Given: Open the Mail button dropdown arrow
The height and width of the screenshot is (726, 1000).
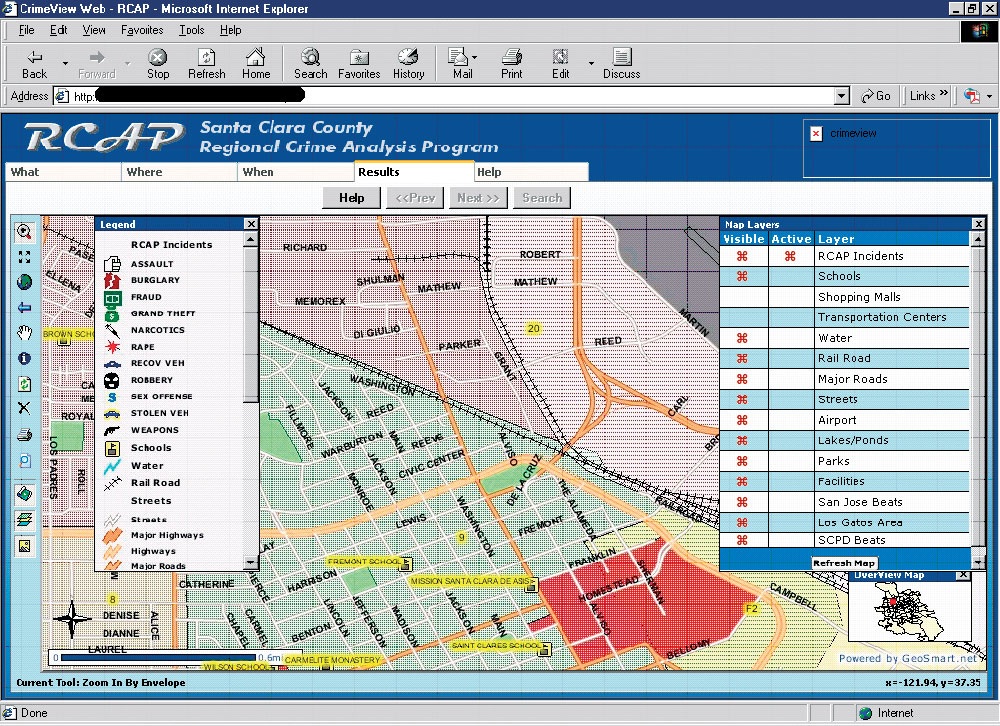Looking at the screenshot, I should click(474, 57).
